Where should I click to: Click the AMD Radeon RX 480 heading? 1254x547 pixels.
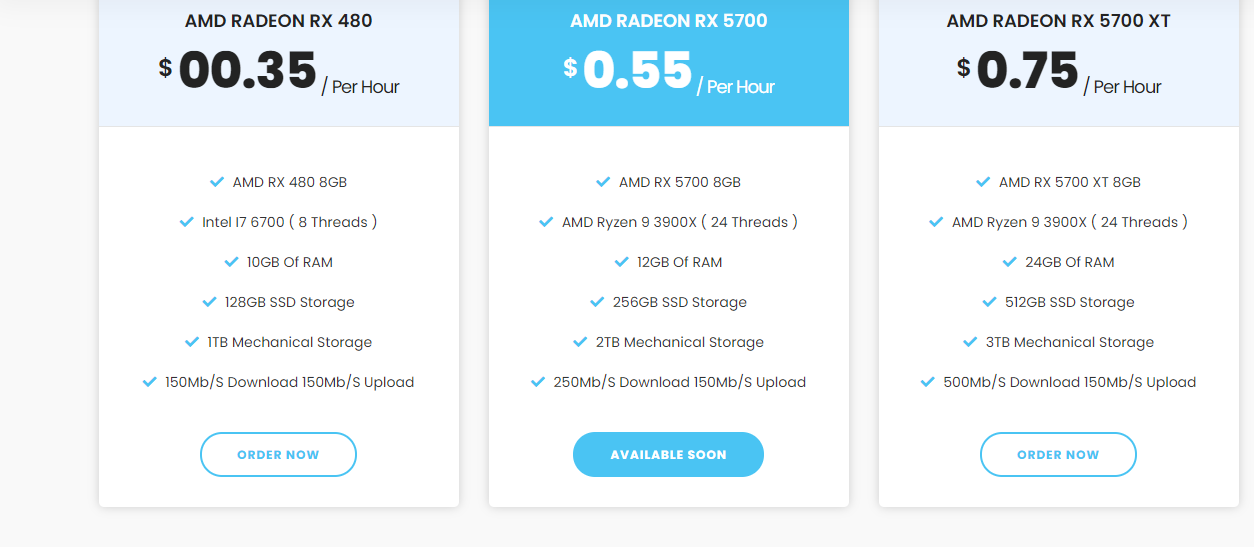point(278,21)
